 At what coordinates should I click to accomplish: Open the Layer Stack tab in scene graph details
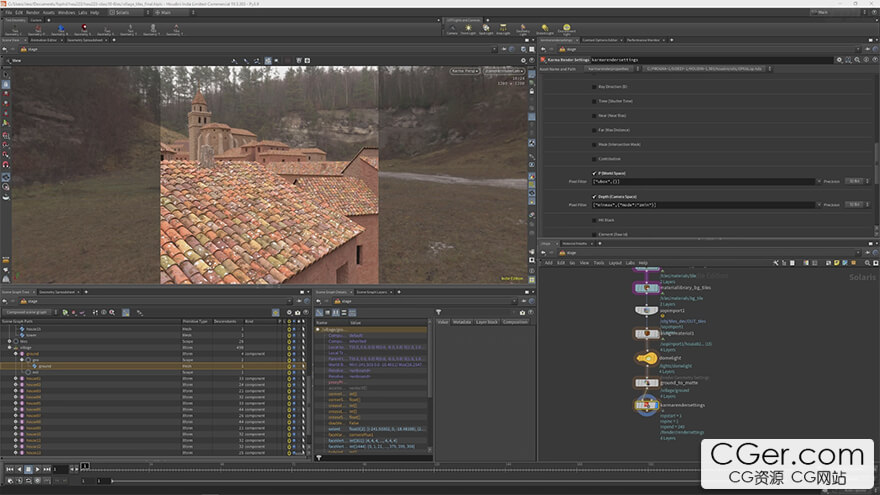(487, 322)
